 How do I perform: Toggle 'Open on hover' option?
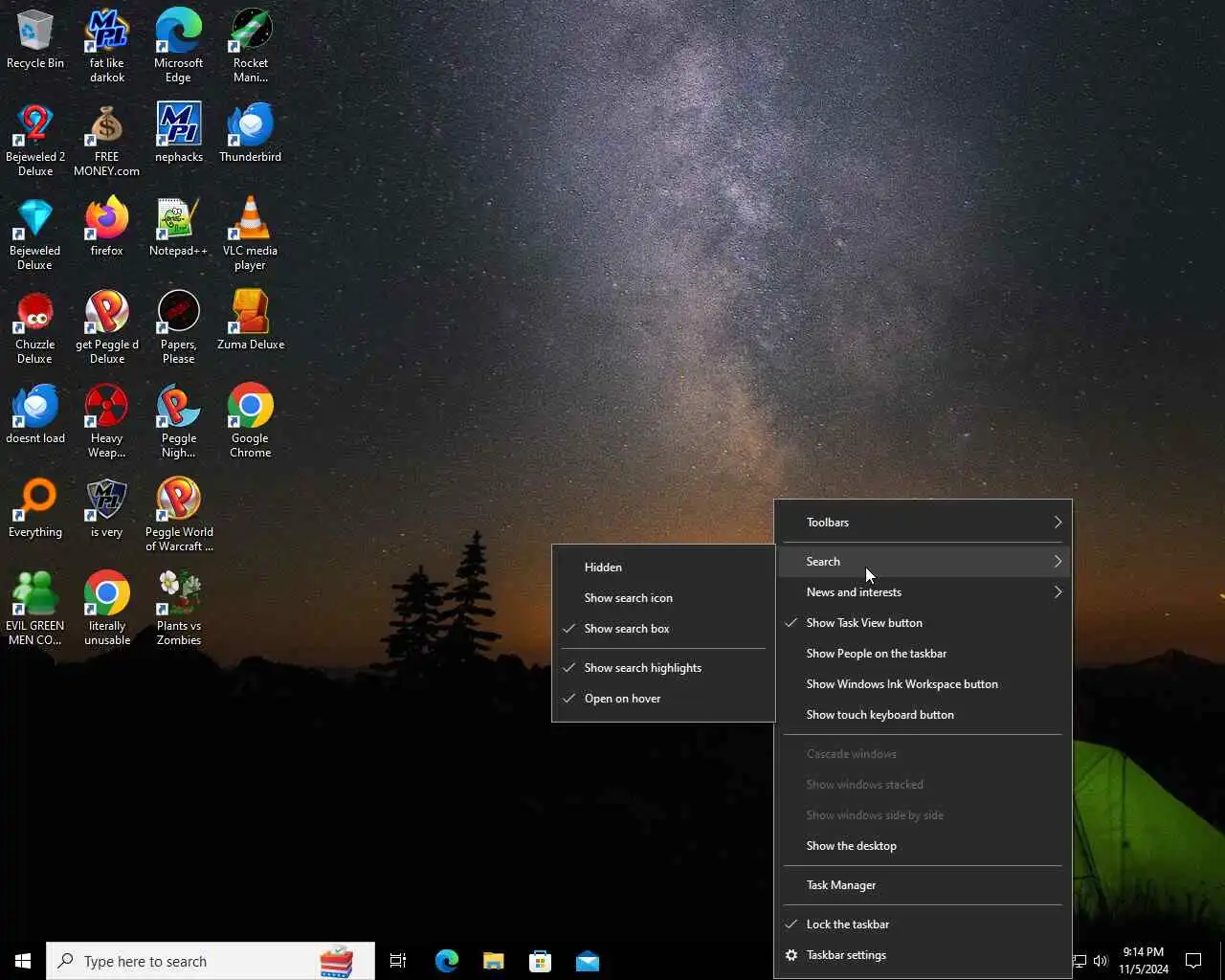click(x=663, y=699)
